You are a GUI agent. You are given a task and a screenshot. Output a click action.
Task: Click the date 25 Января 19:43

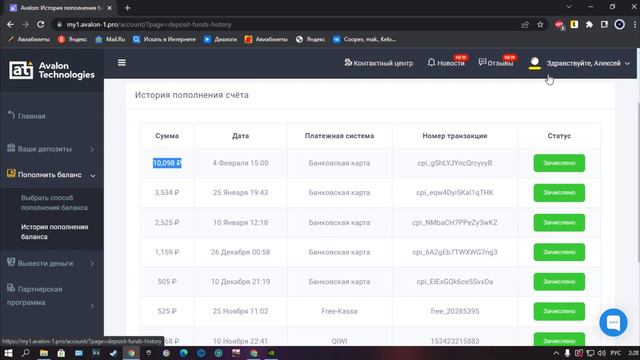tap(240, 193)
